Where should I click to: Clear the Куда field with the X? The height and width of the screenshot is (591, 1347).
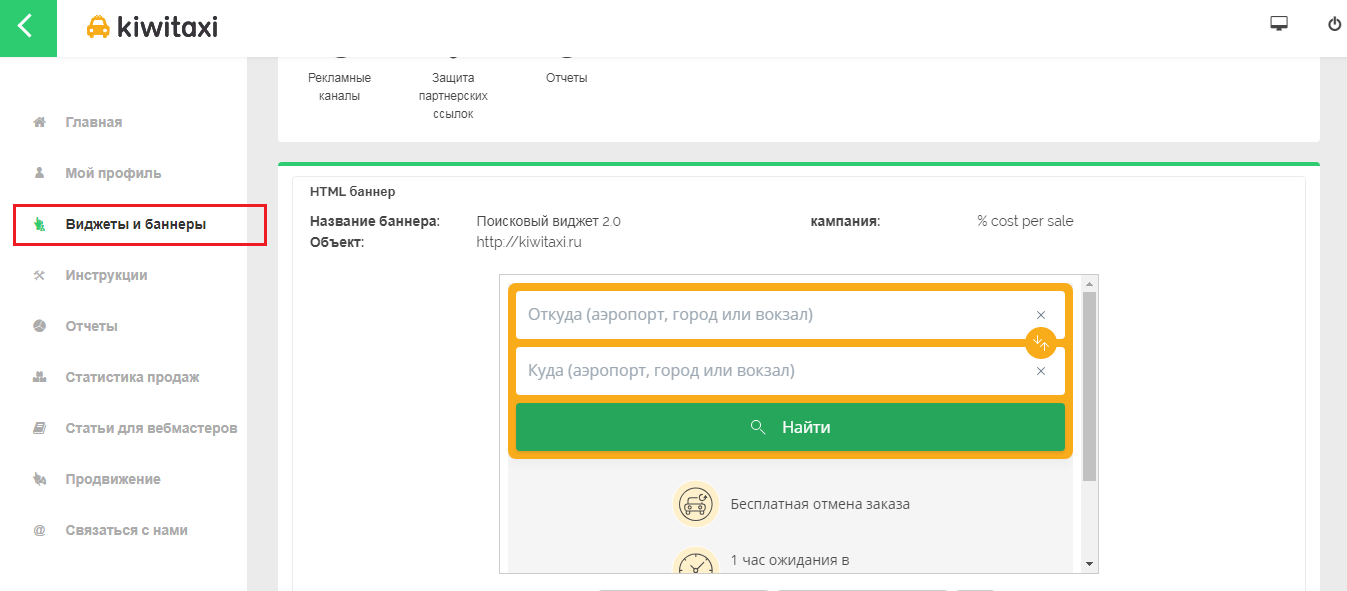coord(1040,370)
